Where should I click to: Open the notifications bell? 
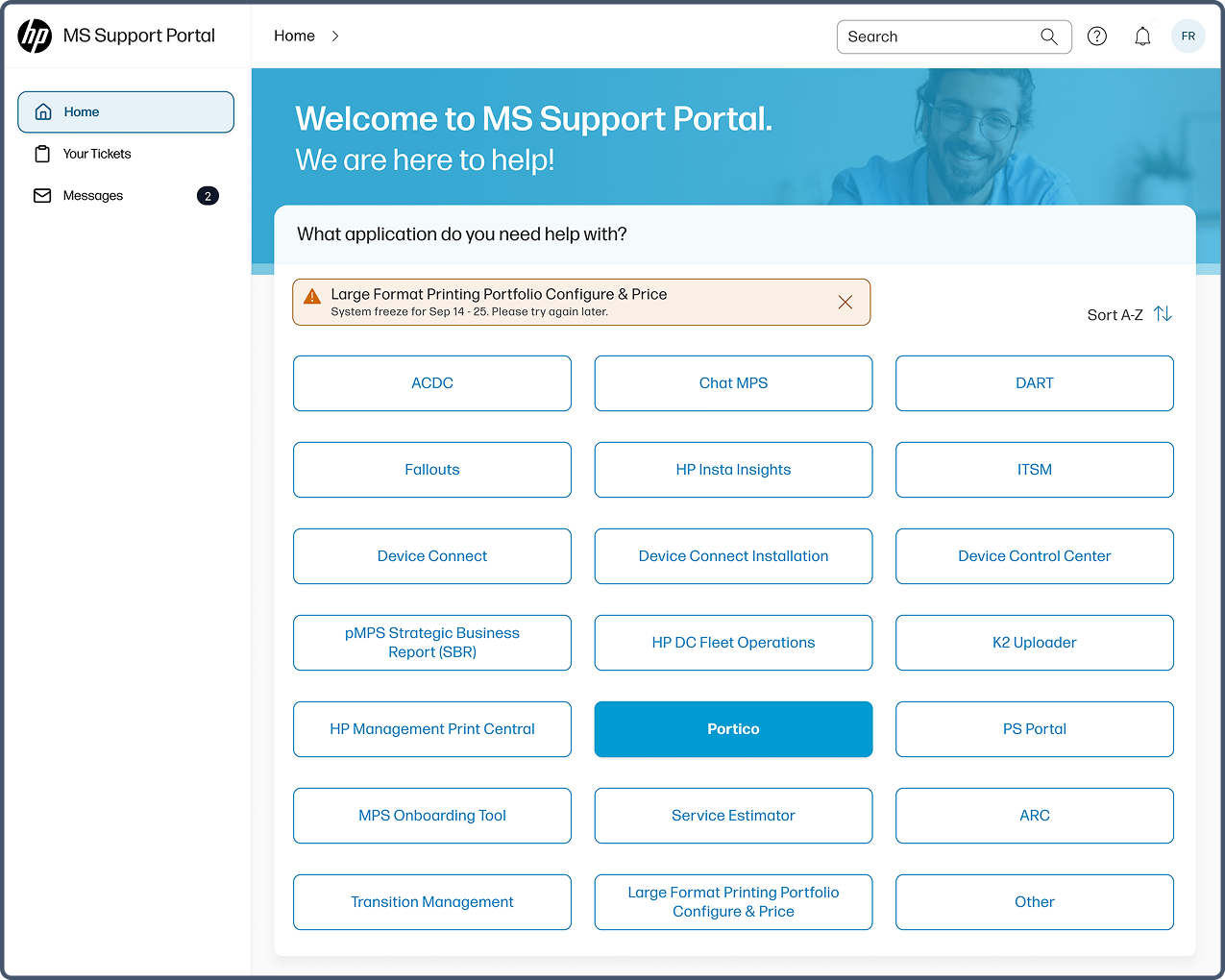[1142, 37]
